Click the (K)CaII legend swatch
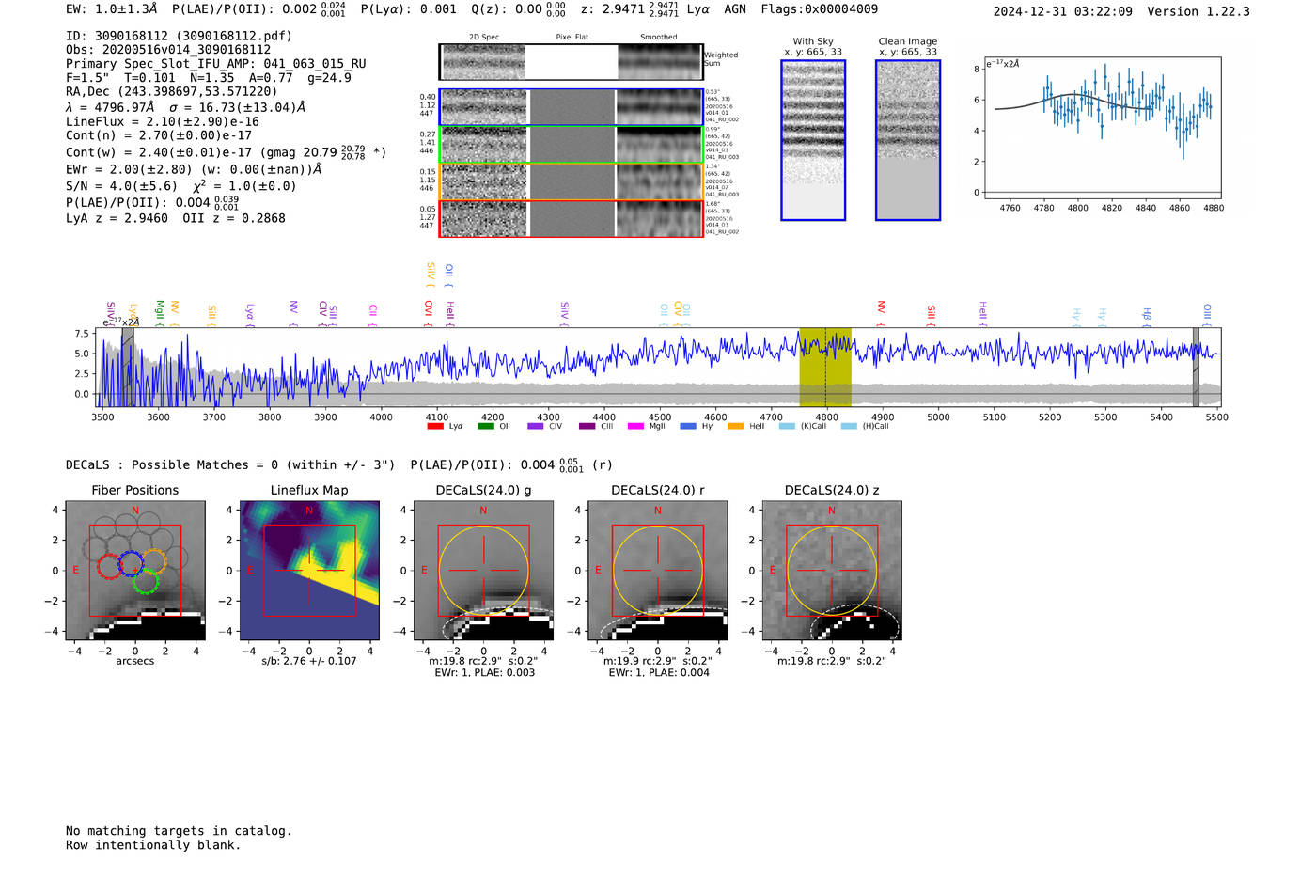This screenshot has width=1316, height=896. click(787, 427)
